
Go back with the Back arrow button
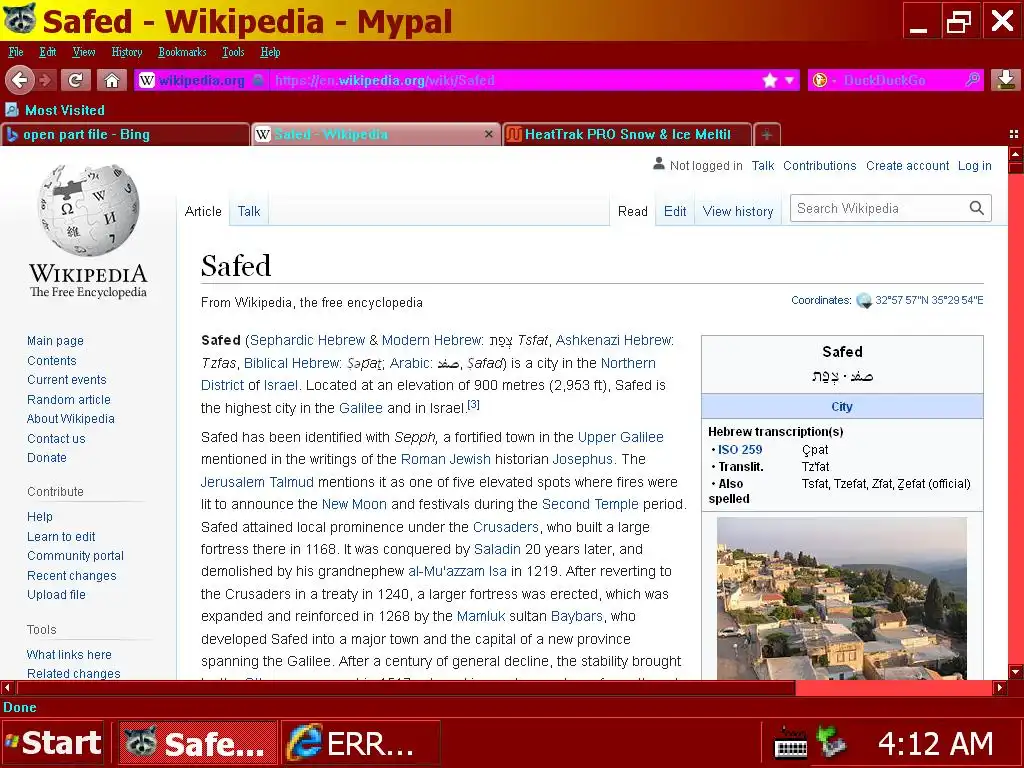click(20, 80)
